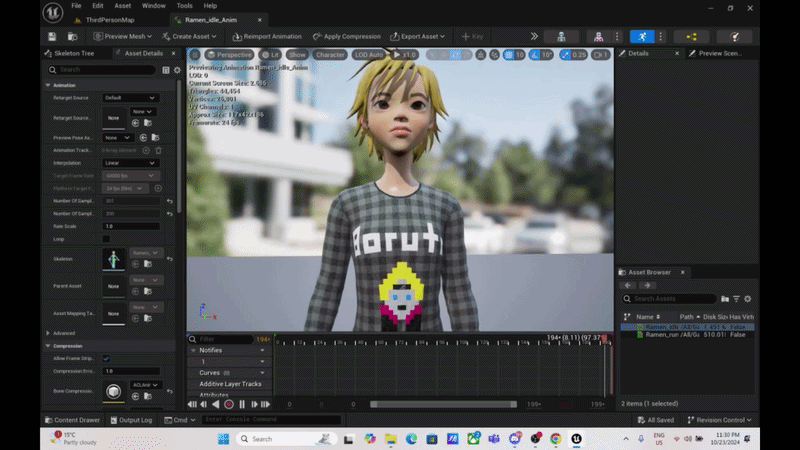Click the Browse in Content Browser toolbar icon
The height and width of the screenshot is (450, 800).
click(x=72, y=37)
